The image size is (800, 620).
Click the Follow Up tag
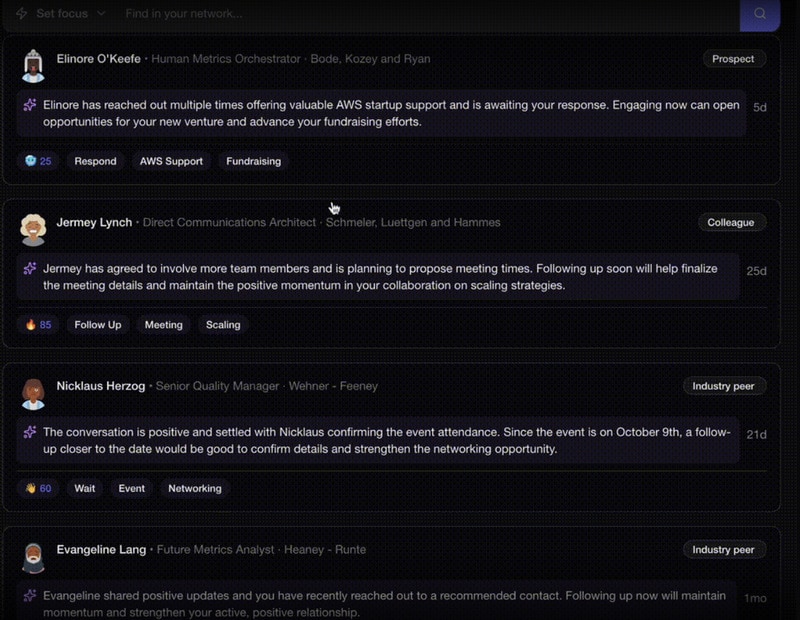98,325
